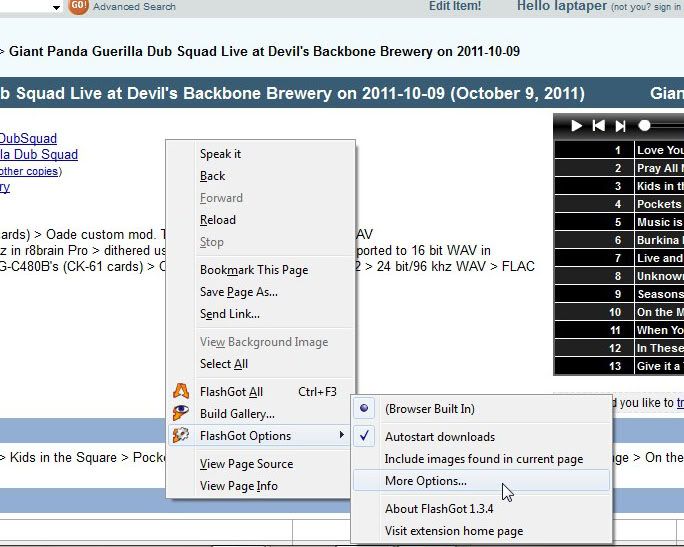
Task: Play track 1 Love You
Action: pos(619,150)
